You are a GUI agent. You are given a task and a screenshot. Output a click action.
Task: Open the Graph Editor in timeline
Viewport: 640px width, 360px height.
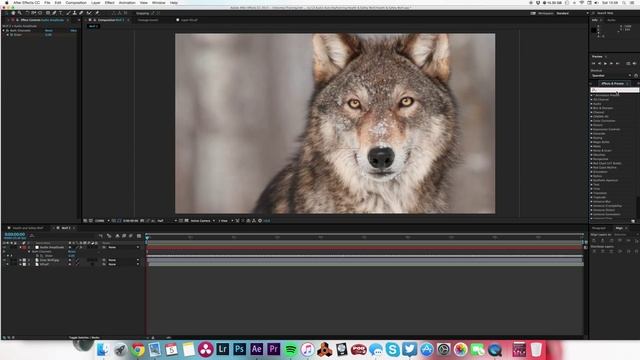click(x=139, y=236)
